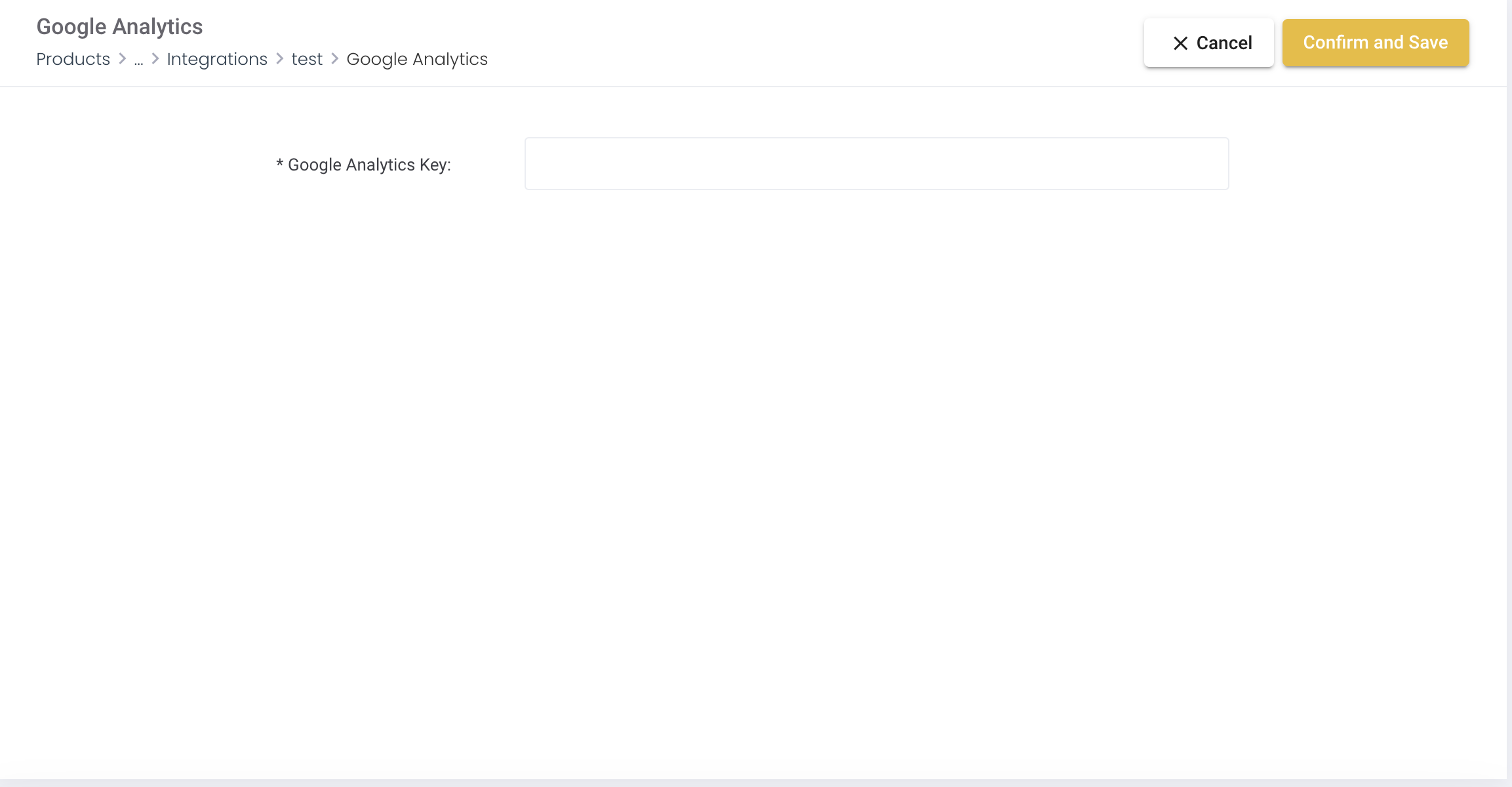Open the test breadcrumb link

coord(307,59)
